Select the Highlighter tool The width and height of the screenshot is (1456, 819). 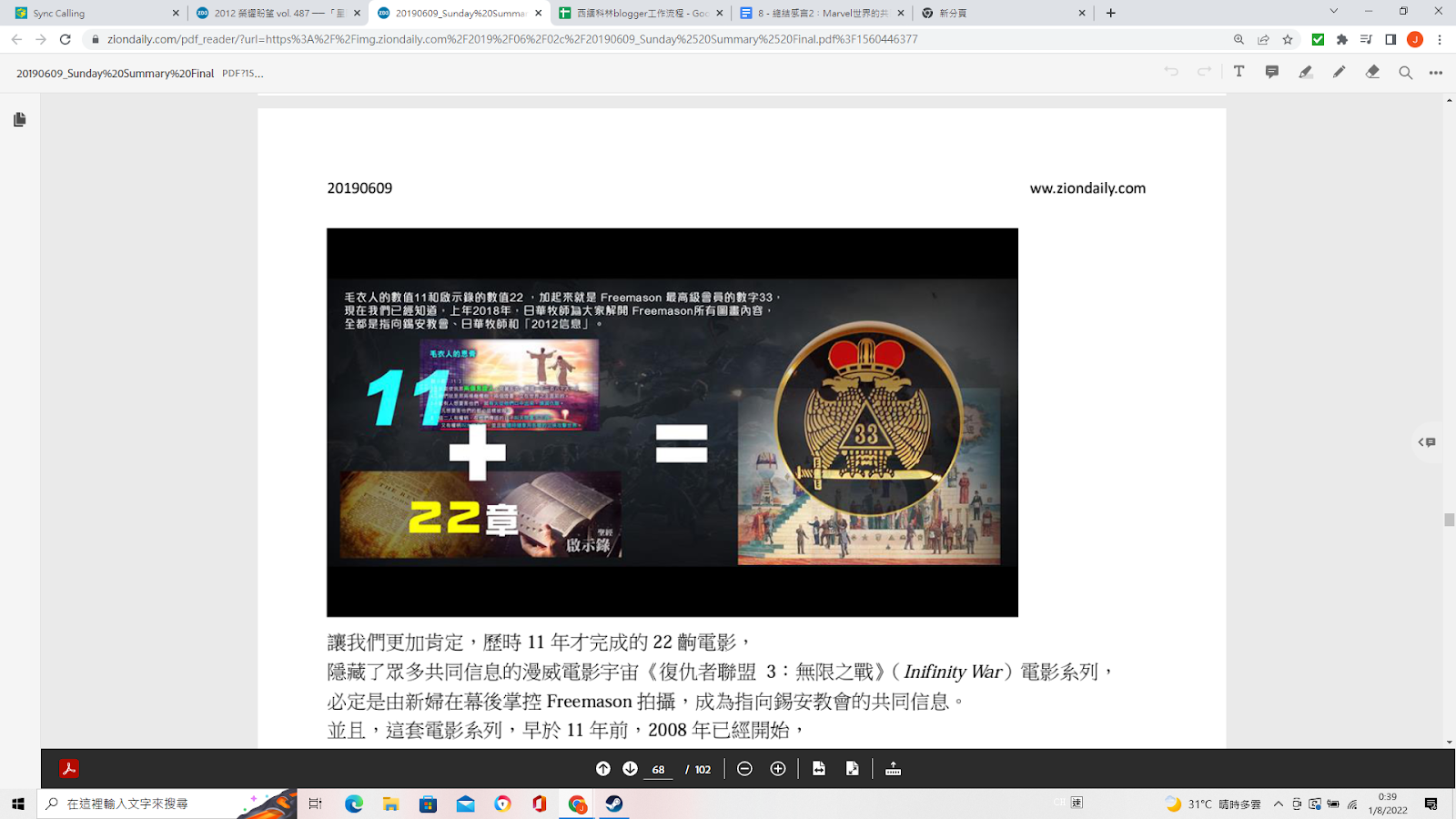1306,72
